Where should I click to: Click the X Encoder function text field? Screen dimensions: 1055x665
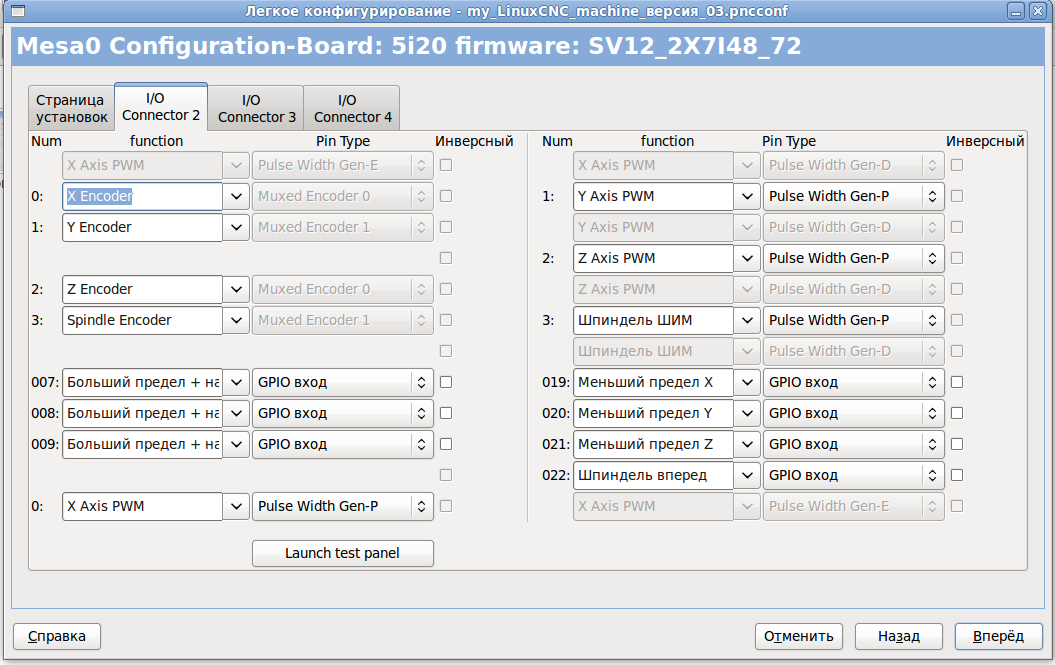point(142,197)
